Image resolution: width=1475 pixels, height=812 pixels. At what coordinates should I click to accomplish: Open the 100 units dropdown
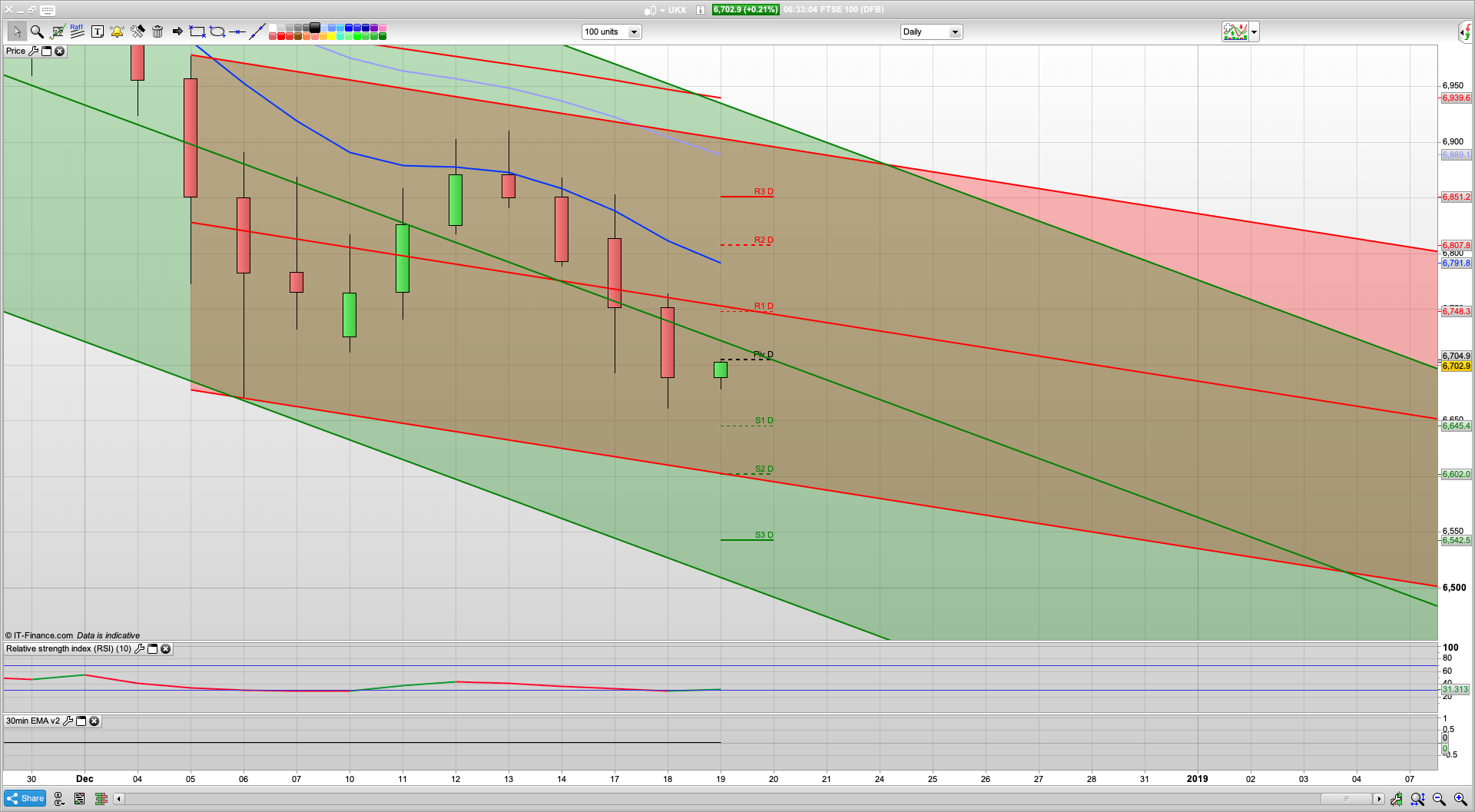click(x=633, y=31)
